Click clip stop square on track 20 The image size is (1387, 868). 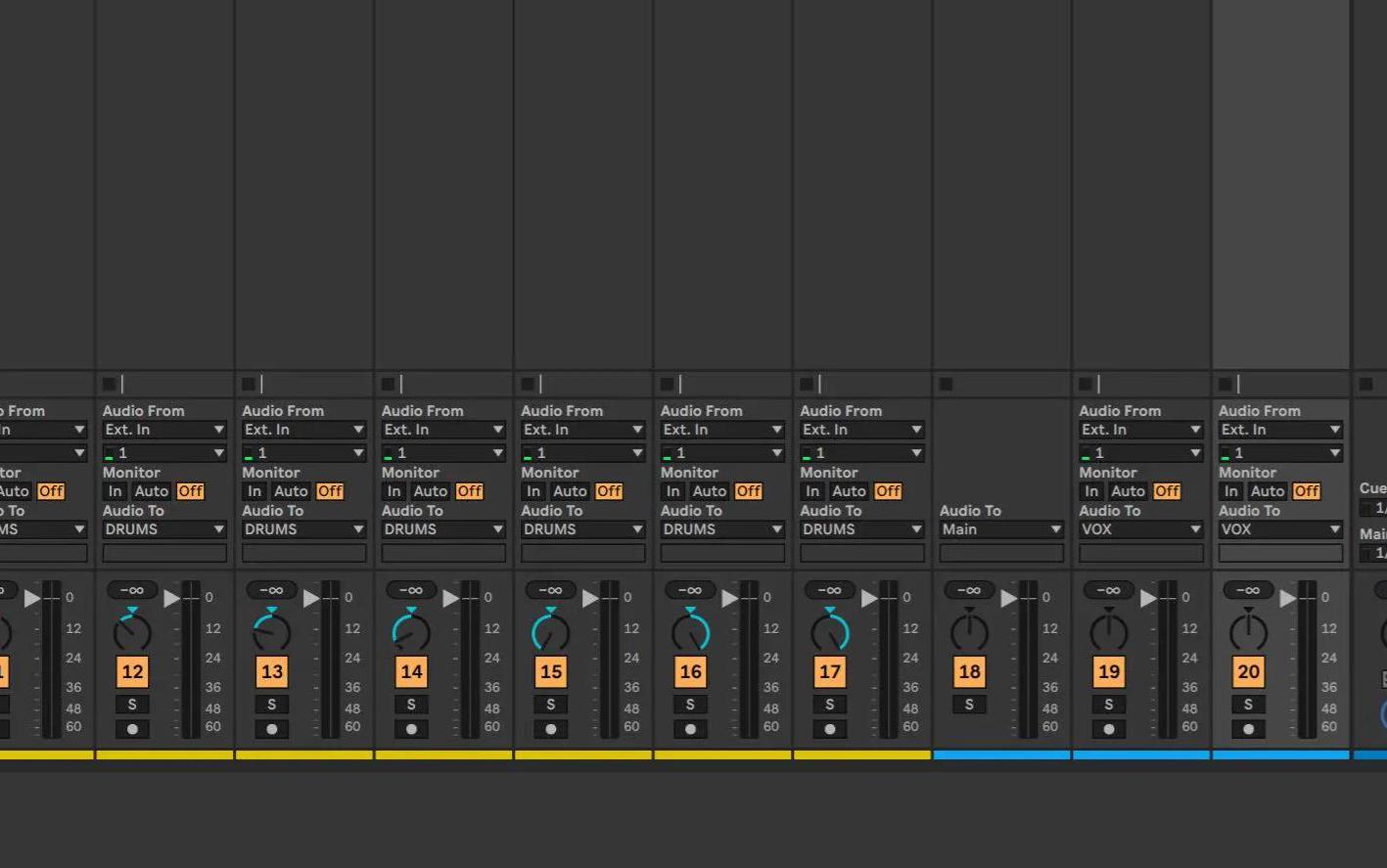point(1225,385)
